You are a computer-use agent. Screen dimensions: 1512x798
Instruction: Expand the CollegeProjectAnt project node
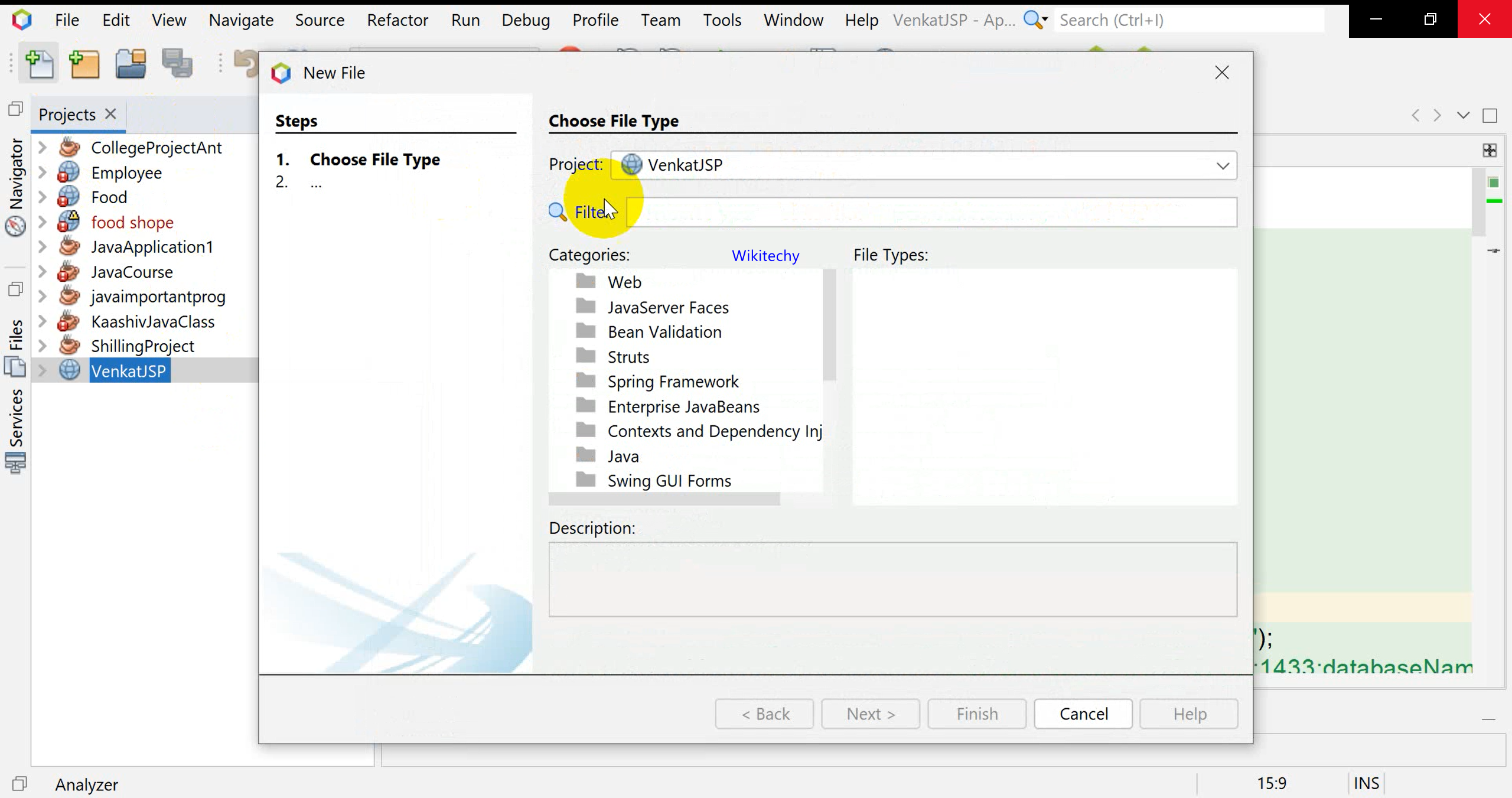[x=43, y=148]
